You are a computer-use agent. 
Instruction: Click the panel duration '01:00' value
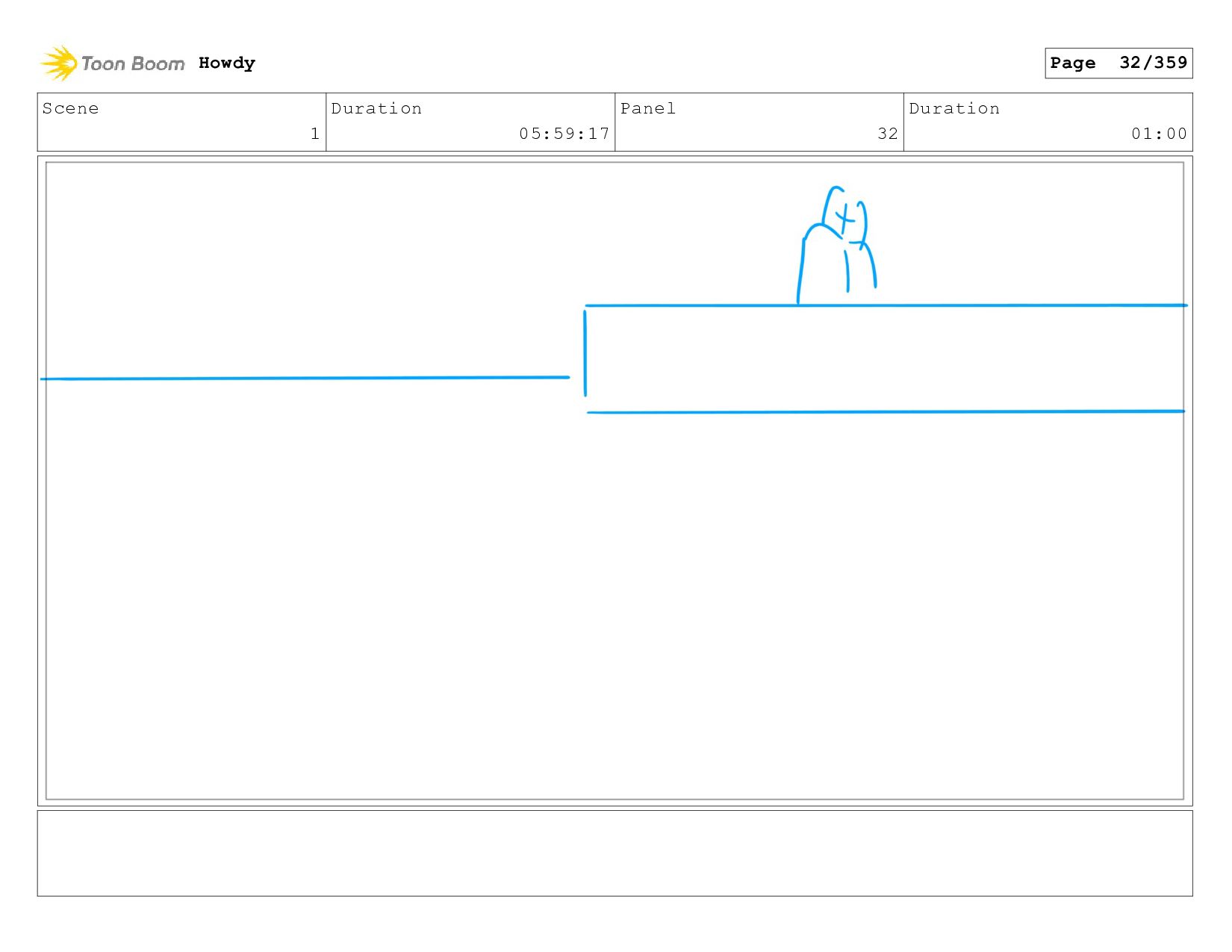(1159, 134)
